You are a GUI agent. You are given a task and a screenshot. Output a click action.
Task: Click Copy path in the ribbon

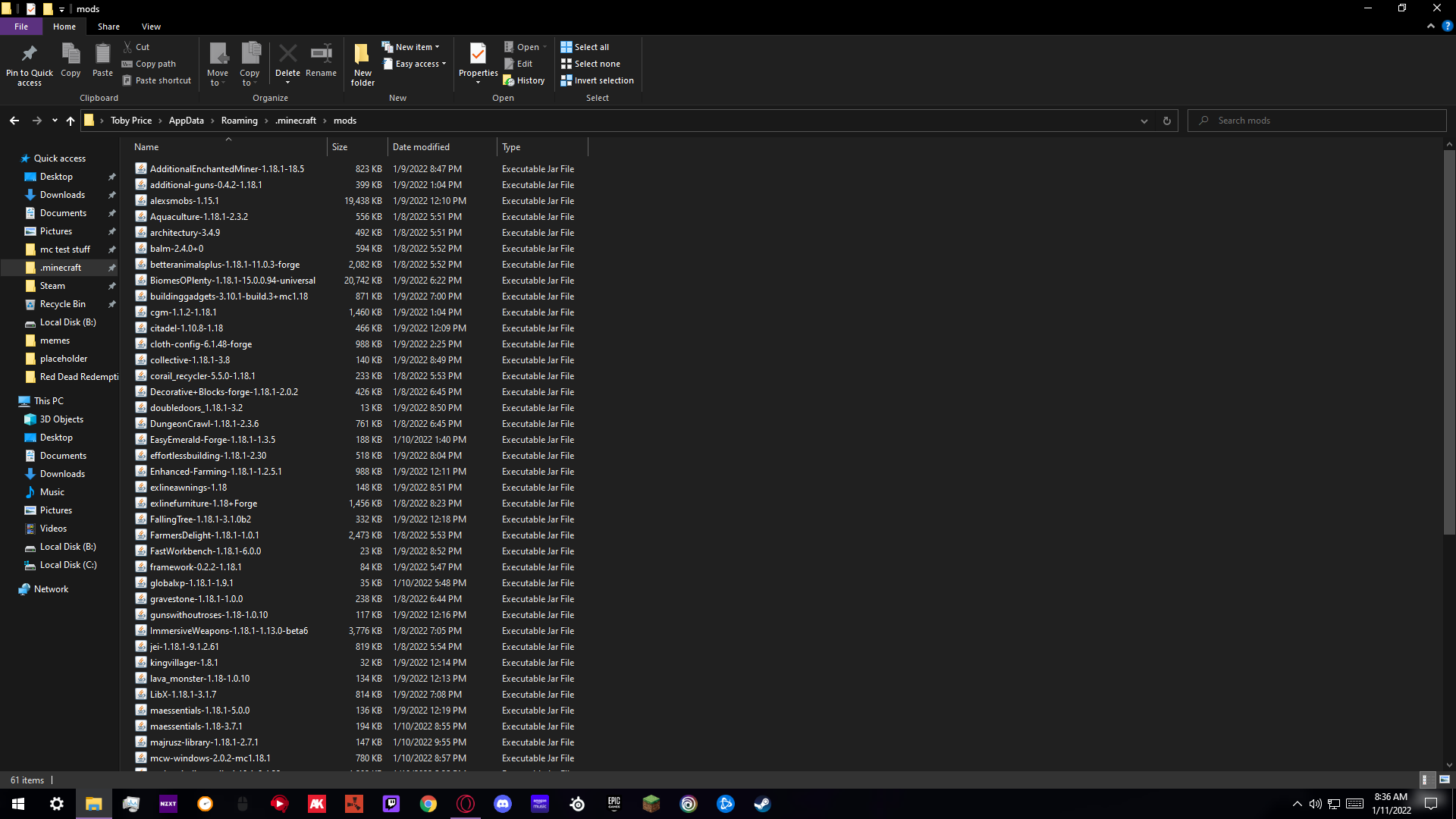(x=149, y=64)
